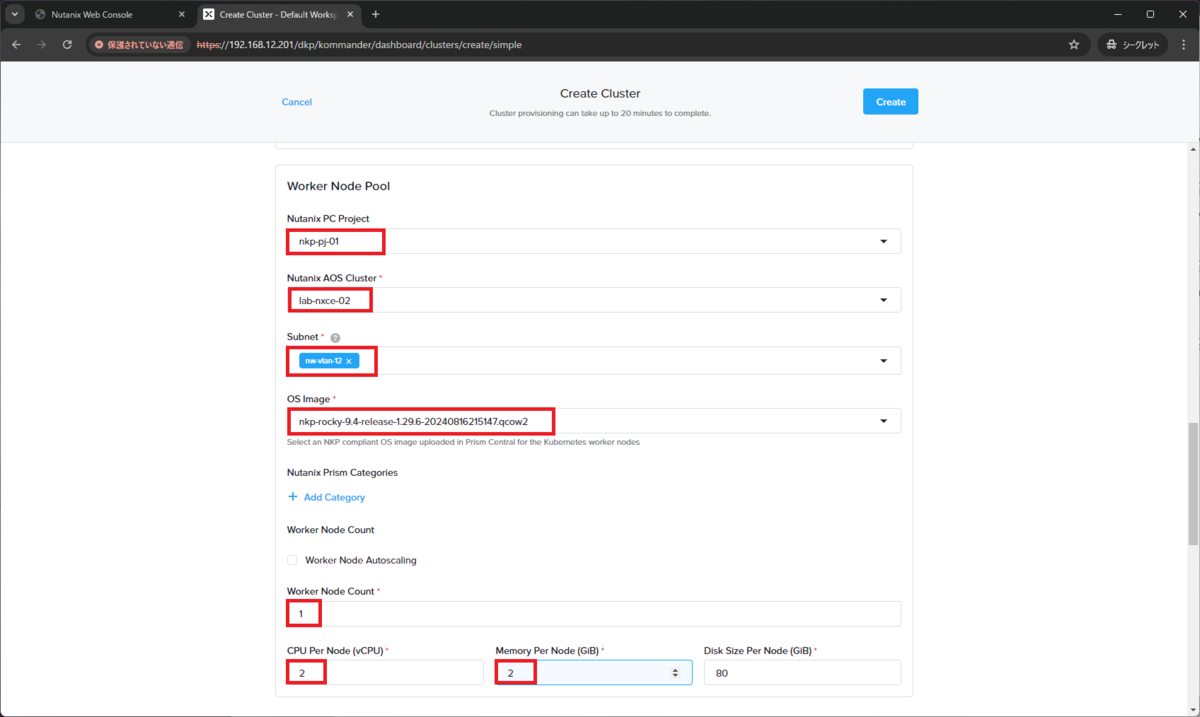Close the Create Cluster tab
This screenshot has width=1200, height=717.
(348, 15)
